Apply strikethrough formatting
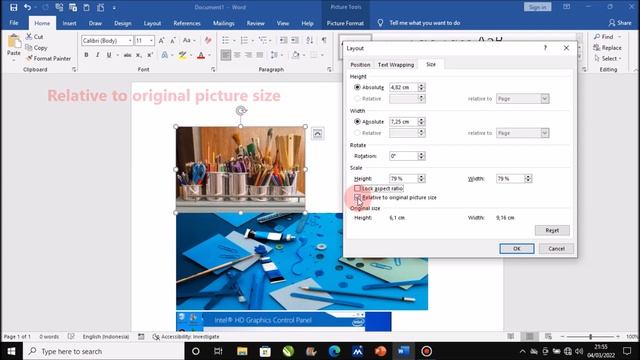The image size is (640, 360). click(x=127, y=55)
